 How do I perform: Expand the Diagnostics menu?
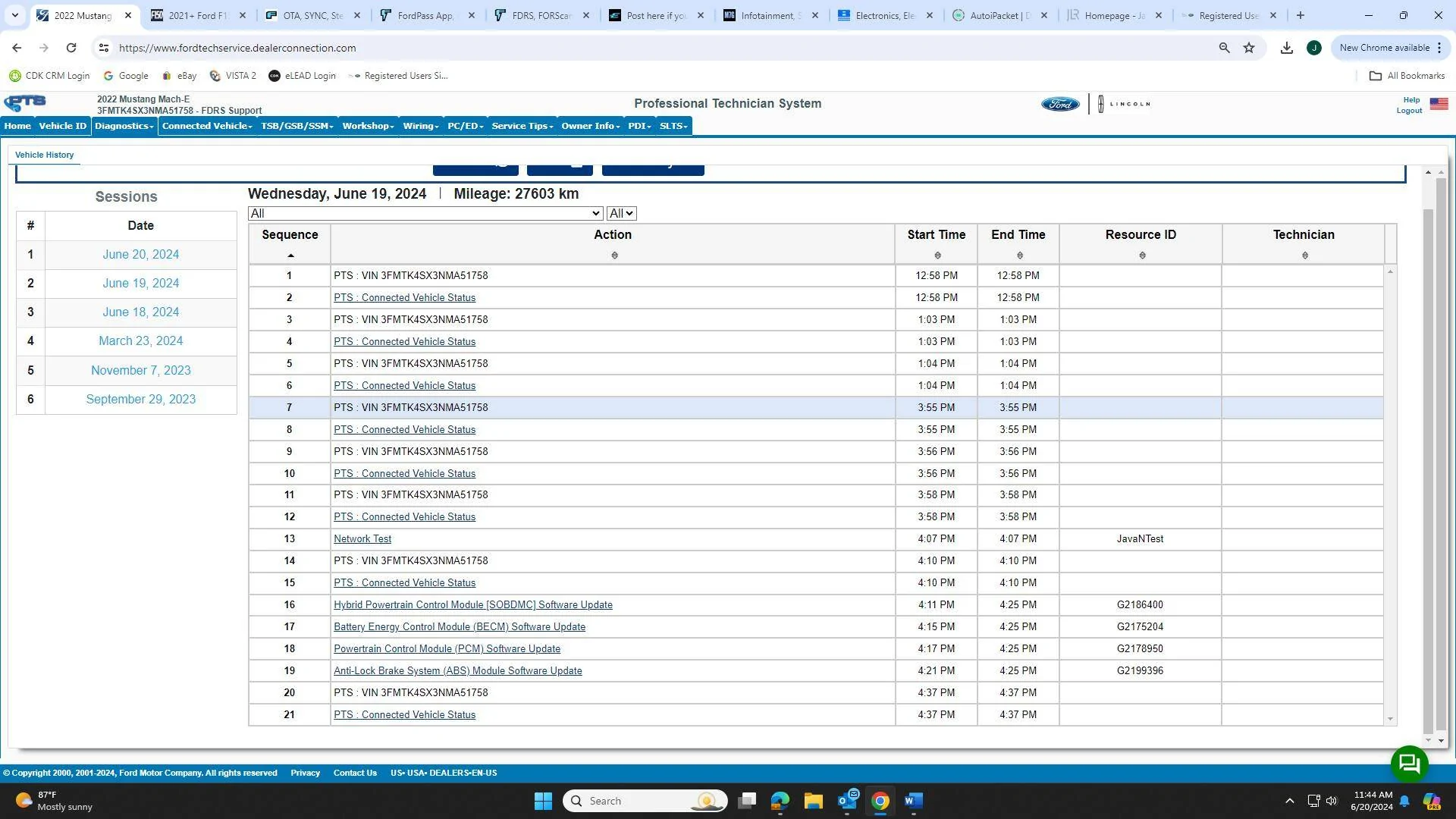click(124, 126)
